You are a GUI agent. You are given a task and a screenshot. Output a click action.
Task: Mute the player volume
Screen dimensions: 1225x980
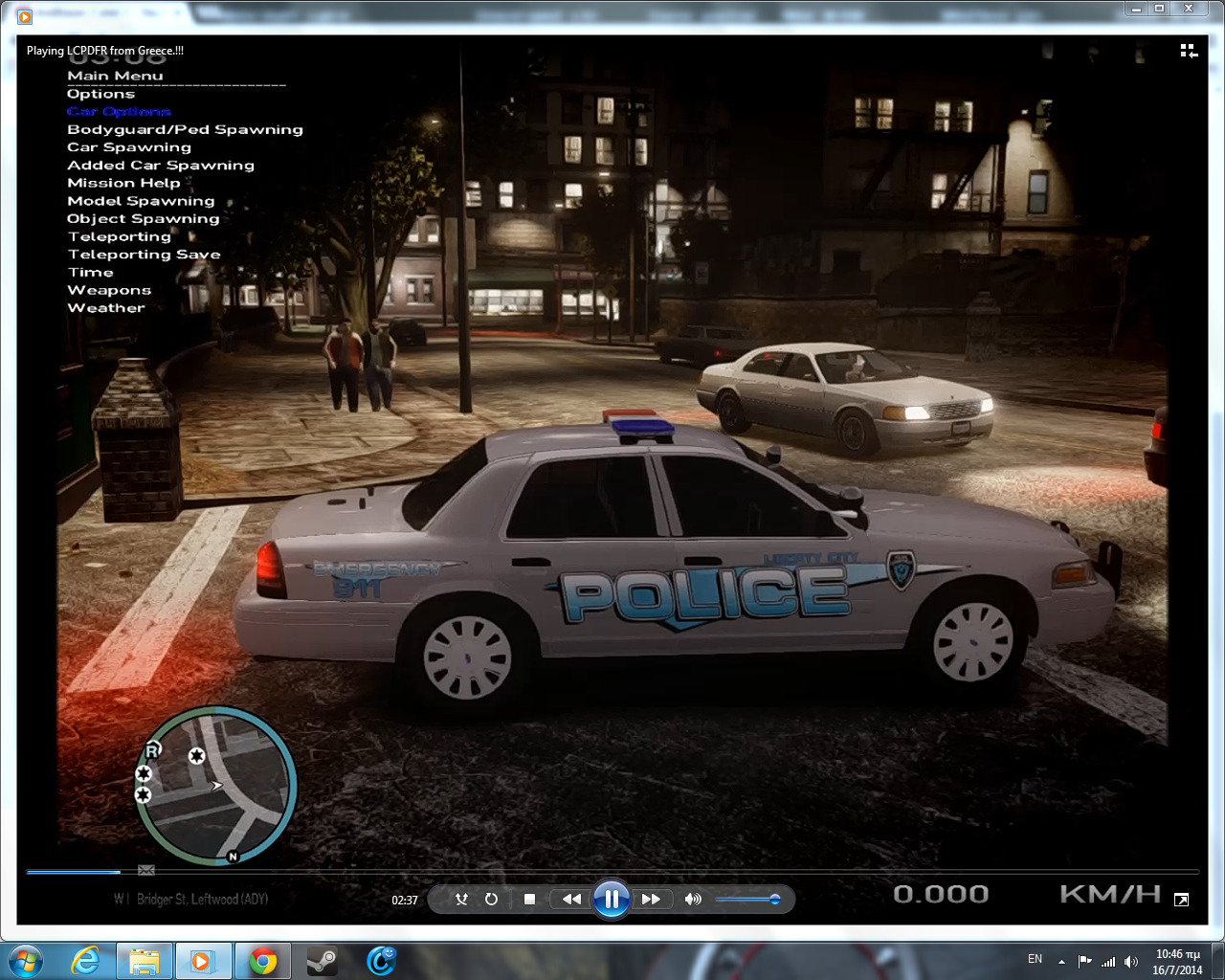[x=693, y=899]
